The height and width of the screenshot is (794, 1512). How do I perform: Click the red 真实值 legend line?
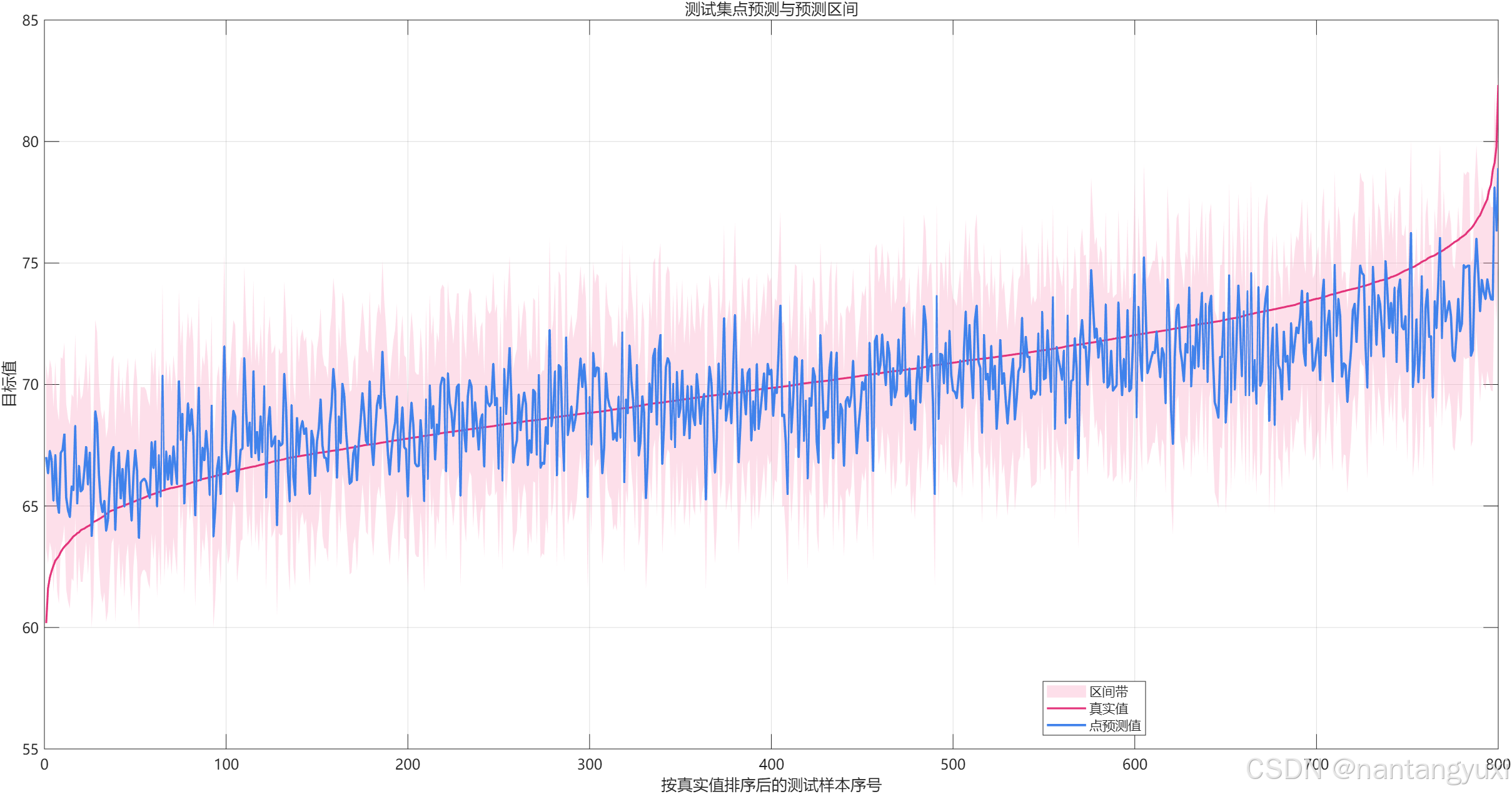(1066, 708)
